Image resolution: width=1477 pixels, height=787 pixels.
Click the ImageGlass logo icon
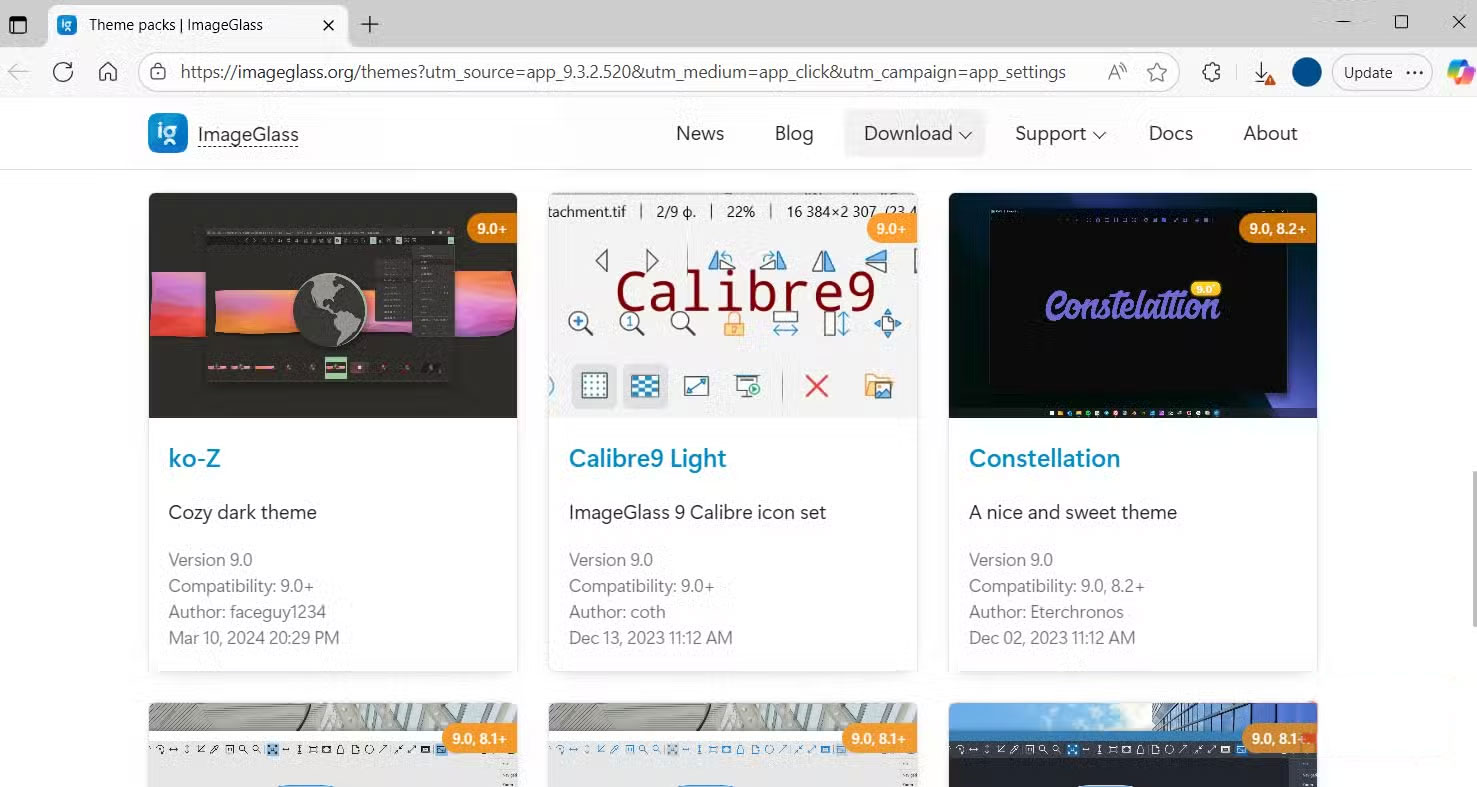tap(167, 132)
